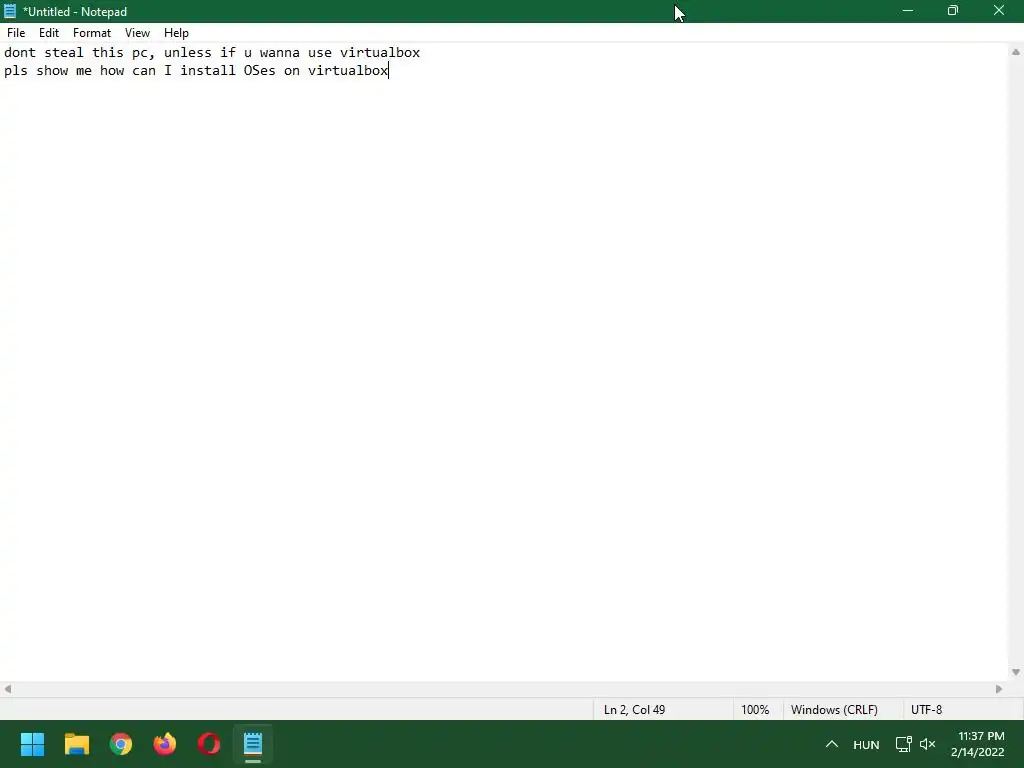Click the Notepad icon in title bar
Viewport: 1024px width, 768px height.
[x=10, y=11]
